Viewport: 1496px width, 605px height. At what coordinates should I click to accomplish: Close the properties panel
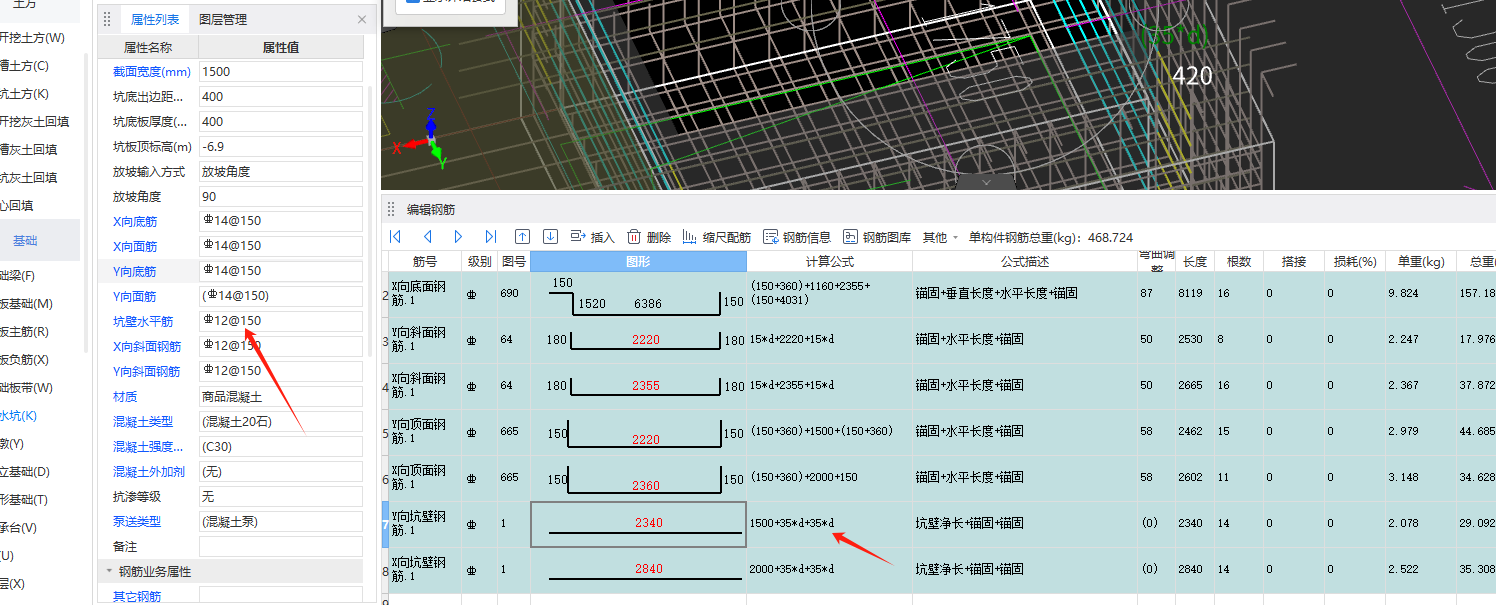[x=362, y=19]
